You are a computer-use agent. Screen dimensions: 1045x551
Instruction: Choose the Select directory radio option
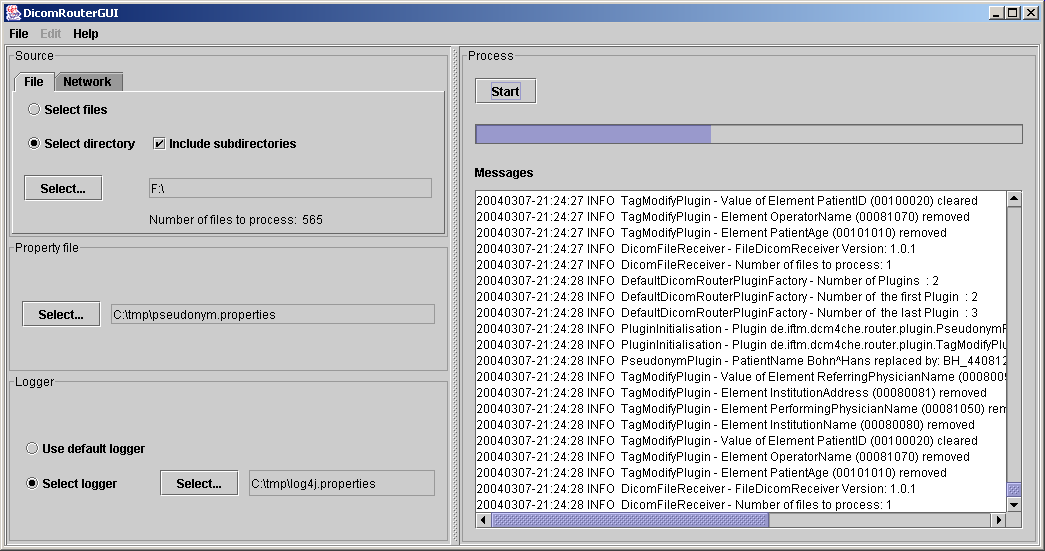coord(34,144)
